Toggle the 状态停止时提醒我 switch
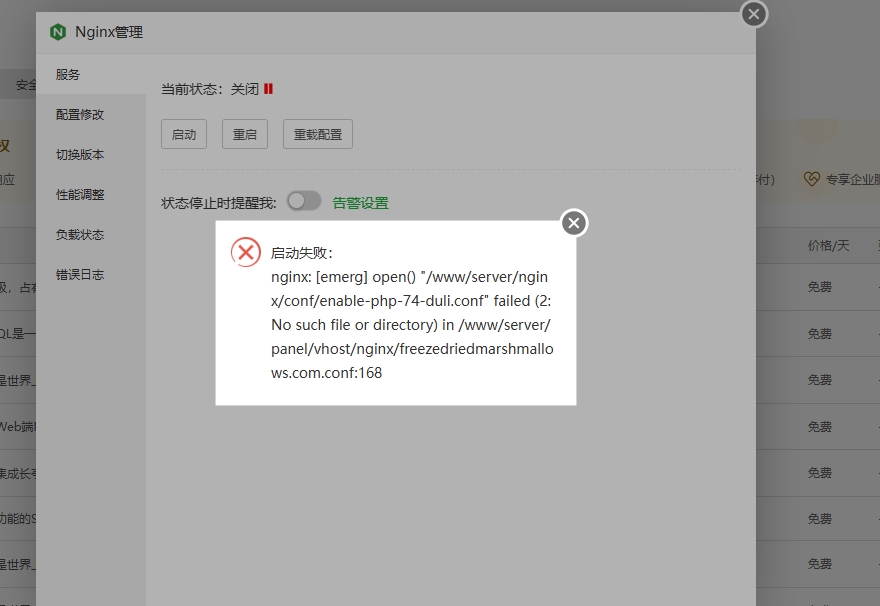Image resolution: width=880 pixels, height=606 pixels. click(x=304, y=201)
